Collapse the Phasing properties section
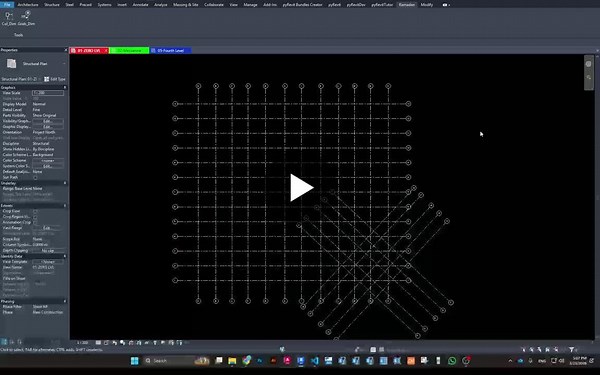600x375 pixels. [65, 302]
